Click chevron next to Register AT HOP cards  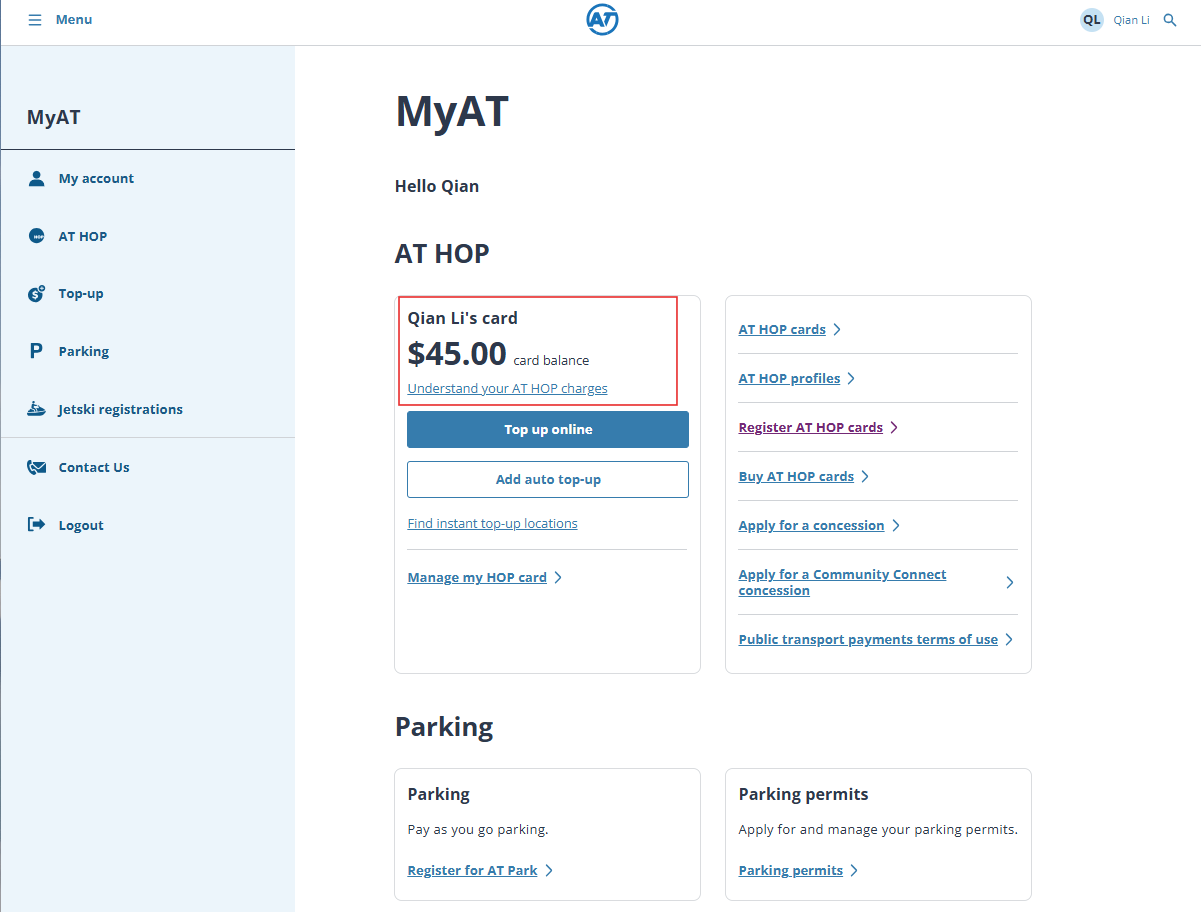point(894,427)
